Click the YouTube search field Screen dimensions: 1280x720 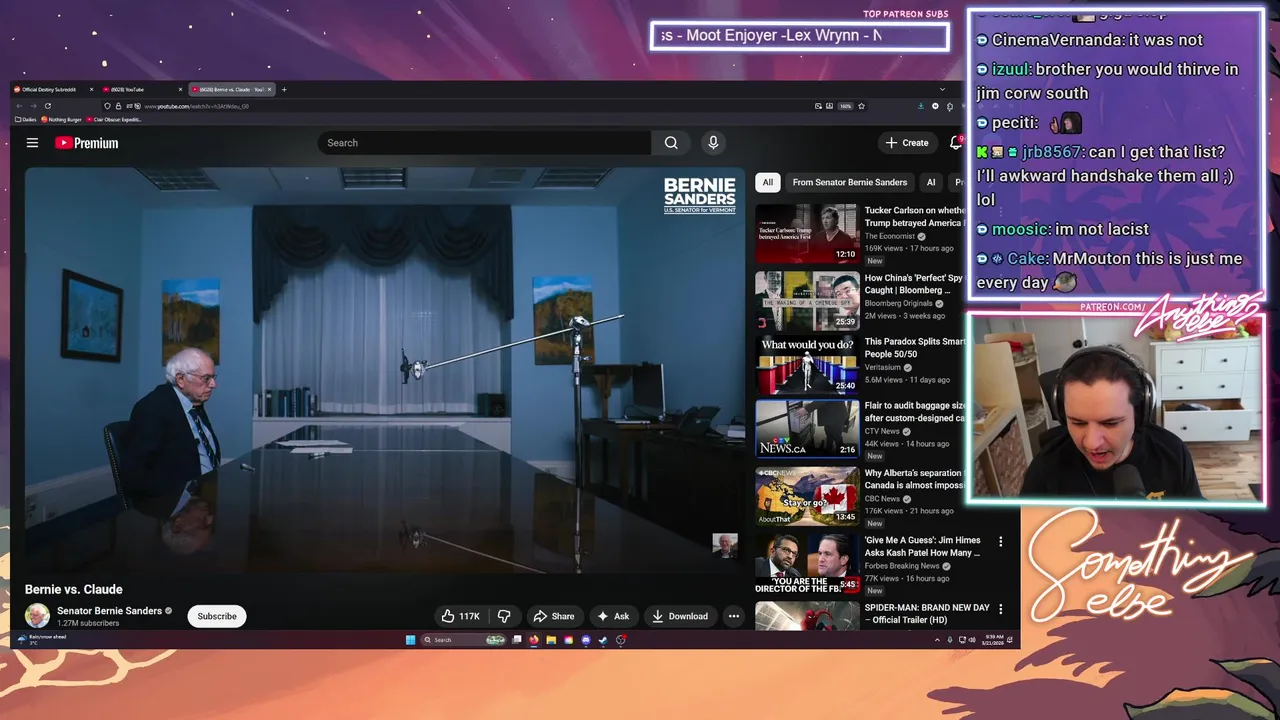click(484, 143)
